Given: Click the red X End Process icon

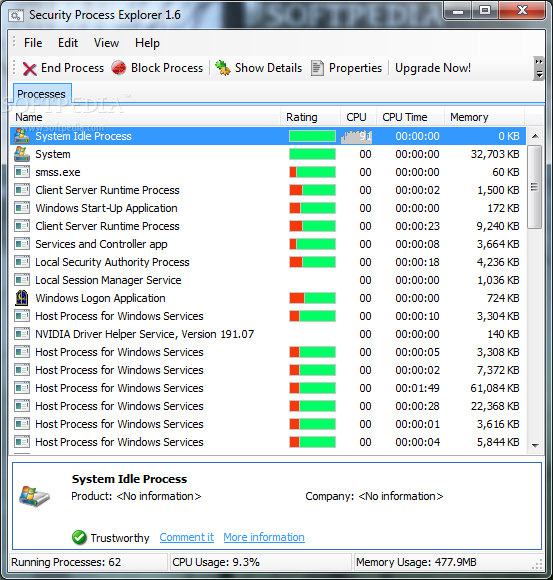Looking at the screenshot, I should [30, 68].
